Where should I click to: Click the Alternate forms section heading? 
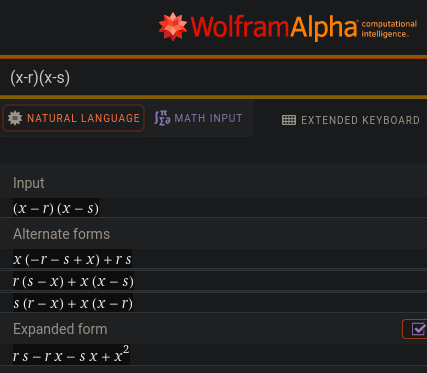point(61,234)
